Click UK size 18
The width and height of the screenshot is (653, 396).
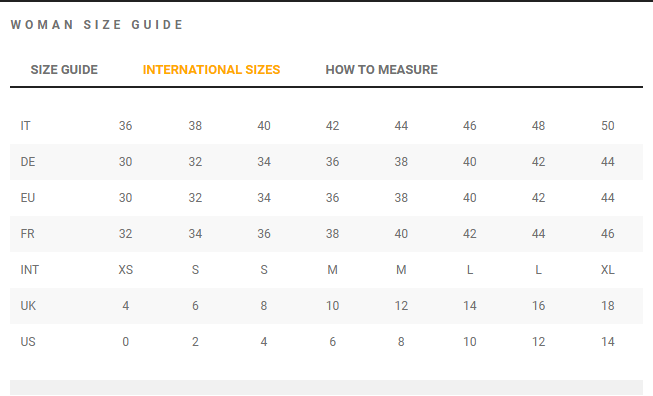click(608, 306)
